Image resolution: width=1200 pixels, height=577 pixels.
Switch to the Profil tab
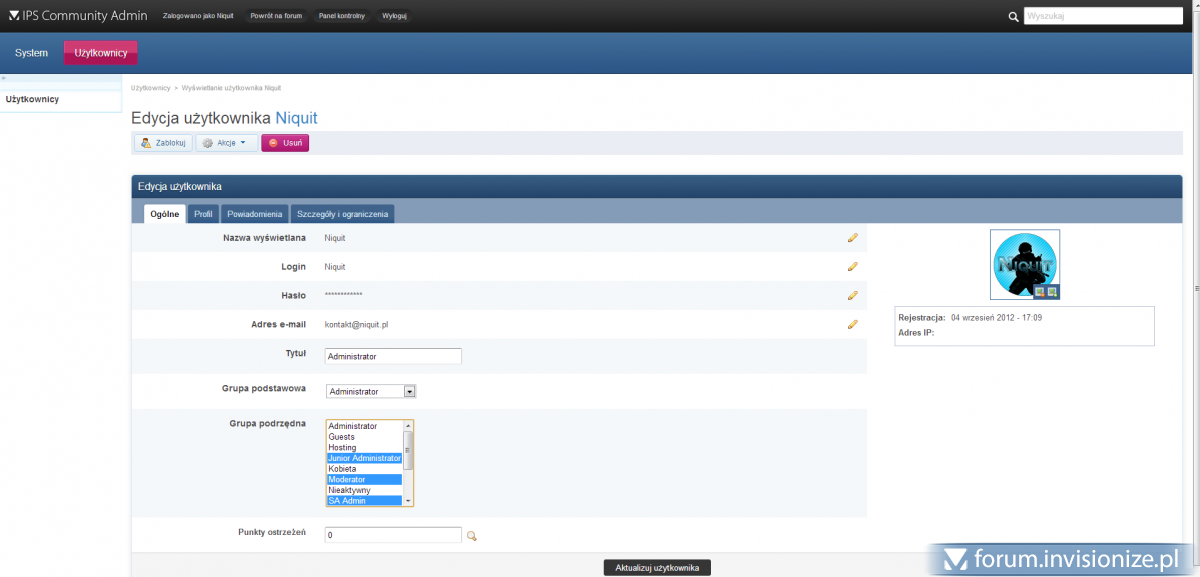[x=203, y=214]
